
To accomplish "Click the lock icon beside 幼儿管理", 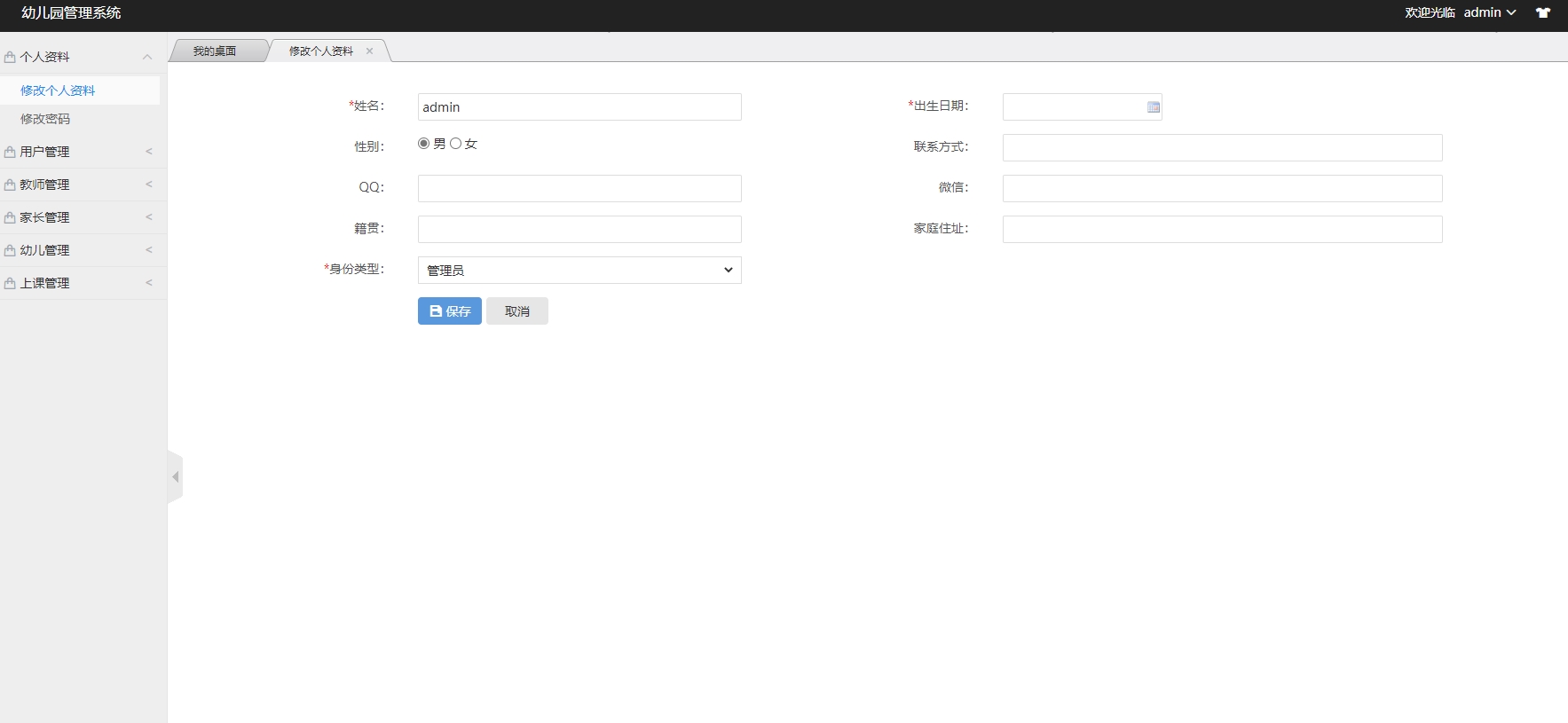I will click(10, 251).
